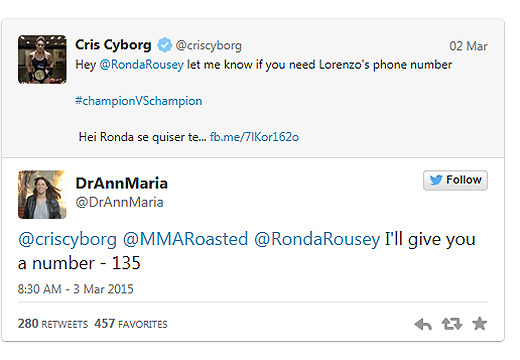Open the #championVSchampion hashtag
The image size is (520, 360).
(139, 101)
